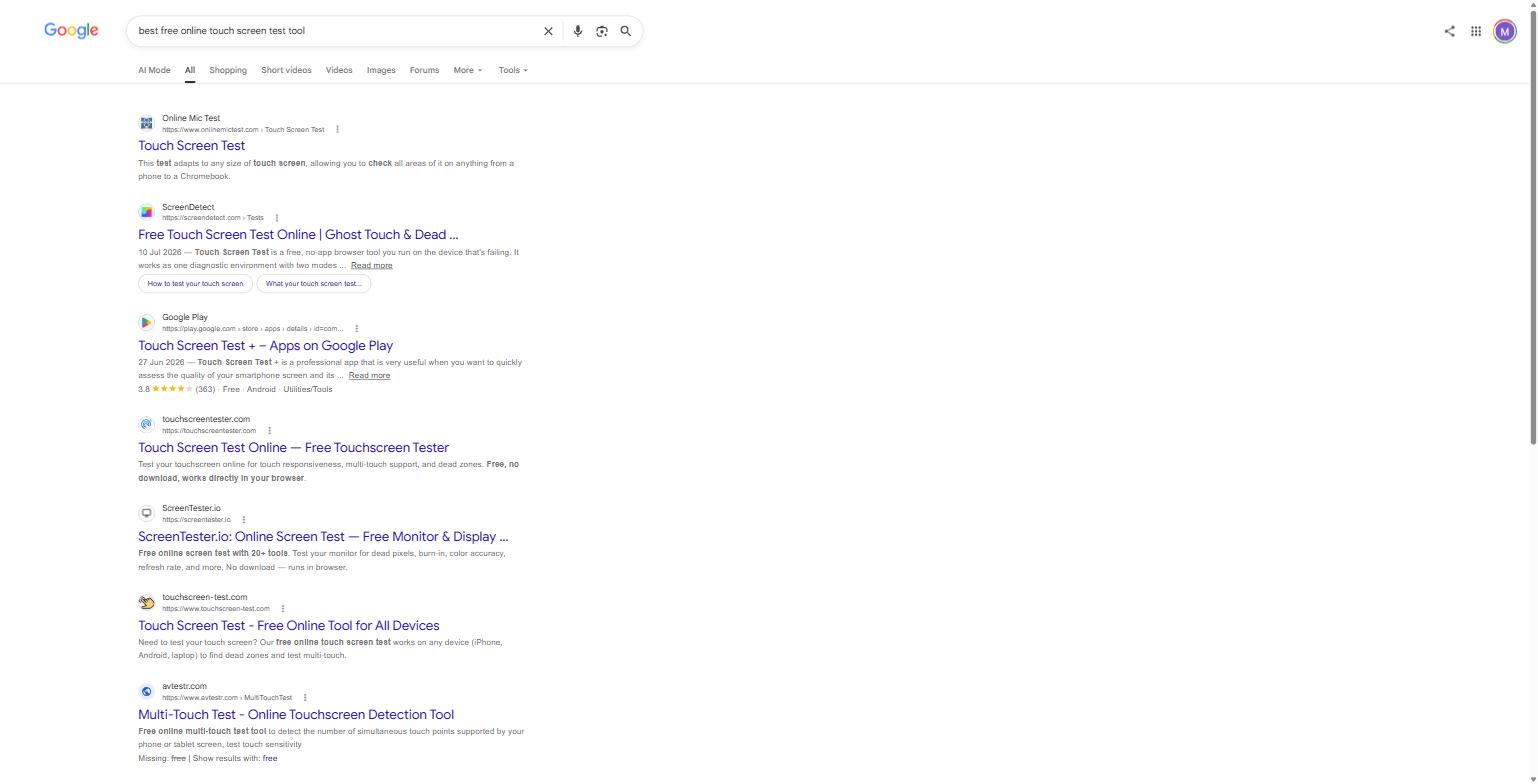Open the share icon at top right

(x=1449, y=31)
